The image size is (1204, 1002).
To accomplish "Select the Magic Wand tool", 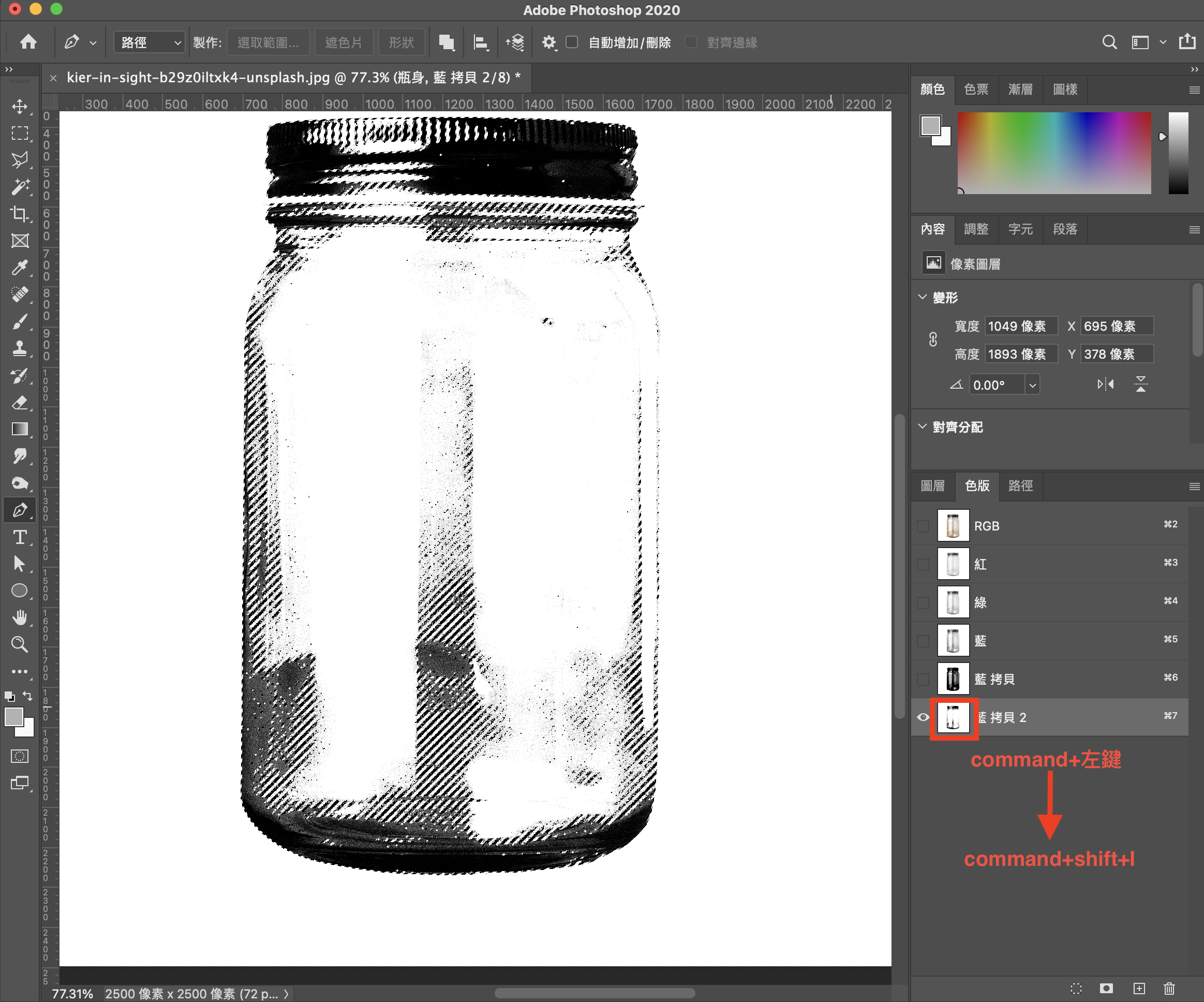I will (20, 187).
